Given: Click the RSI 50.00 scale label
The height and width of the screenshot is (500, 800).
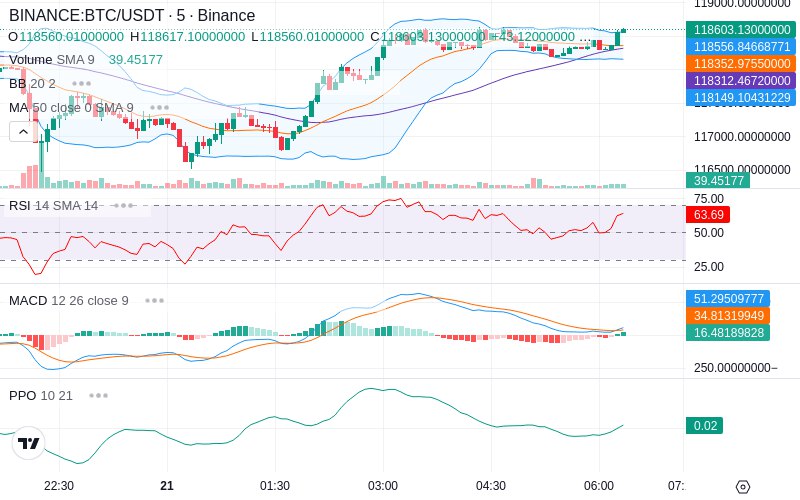Looking at the screenshot, I should coord(709,233).
